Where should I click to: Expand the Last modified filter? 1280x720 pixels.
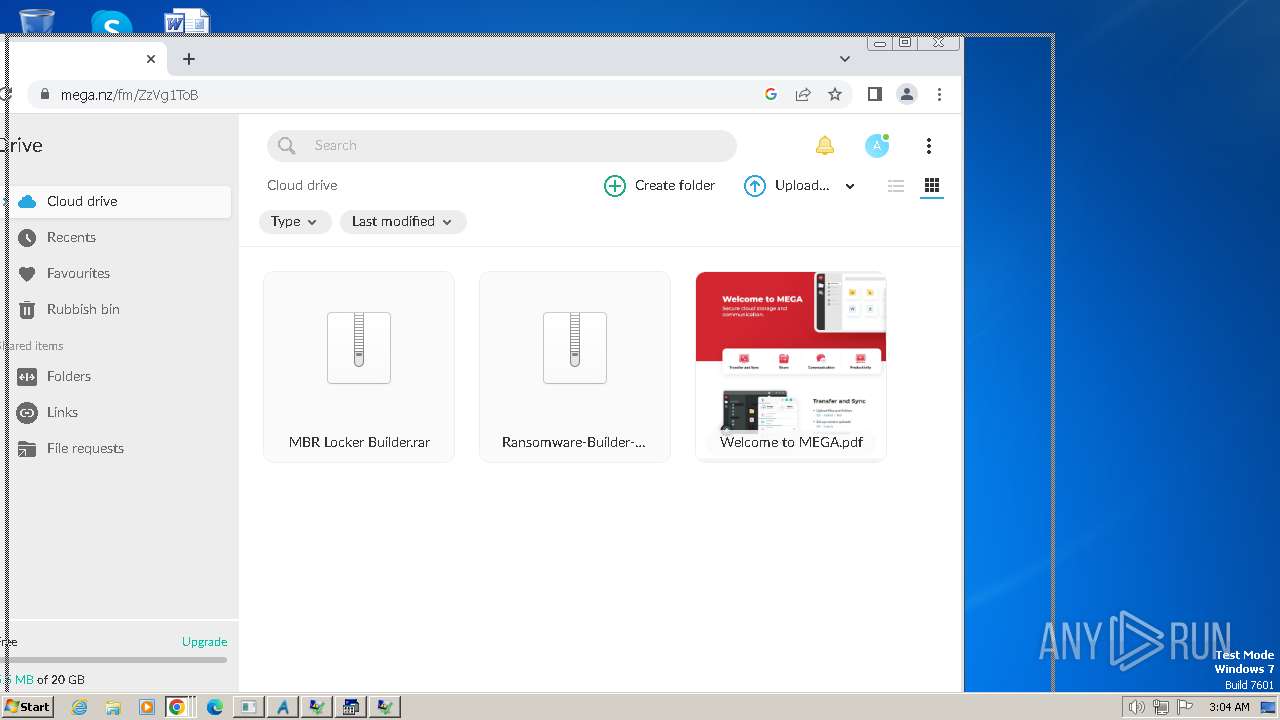pos(403,222)
